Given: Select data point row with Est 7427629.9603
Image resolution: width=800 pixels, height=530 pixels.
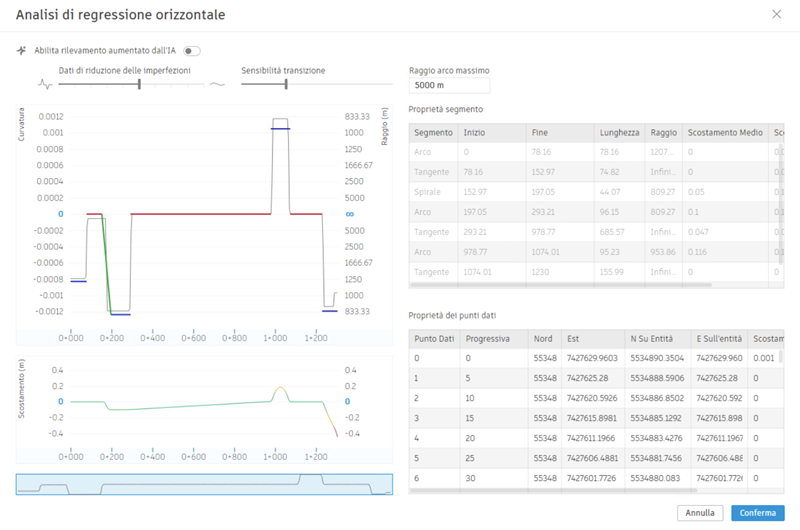Looking at the screenshot, I should 596,358.
